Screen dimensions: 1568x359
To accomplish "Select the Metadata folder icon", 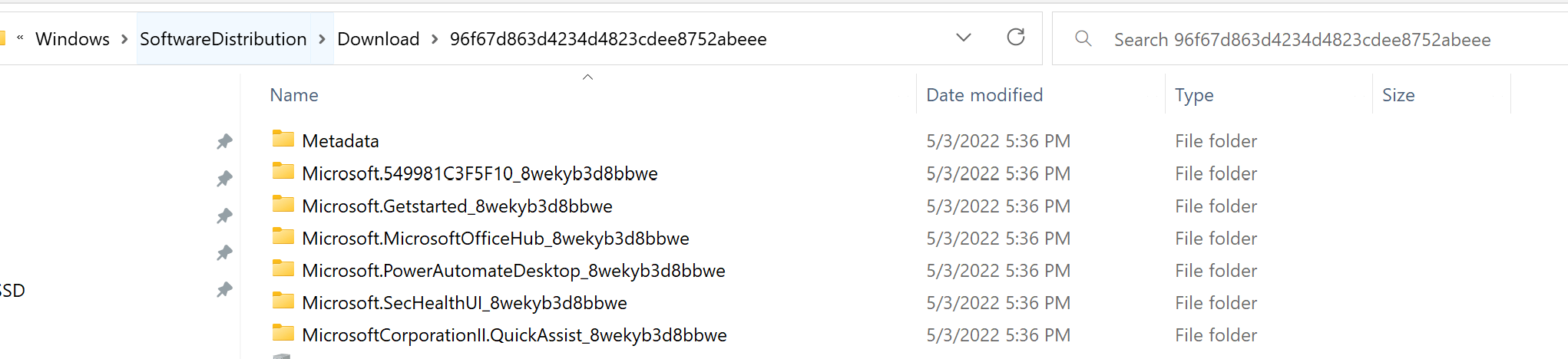I will tap(283, 139).
